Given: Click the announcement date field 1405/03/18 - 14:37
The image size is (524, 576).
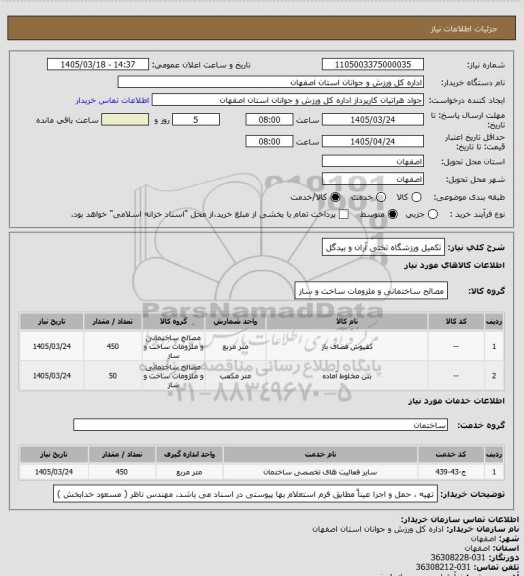Looking at the screenshot, I should pyautogui.click(x=98, y=64).
